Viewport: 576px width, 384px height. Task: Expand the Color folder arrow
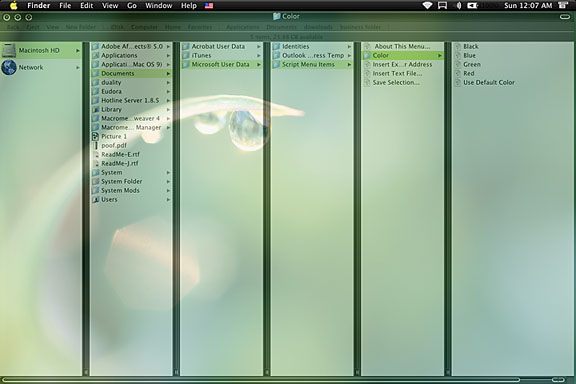coord(440,56)
